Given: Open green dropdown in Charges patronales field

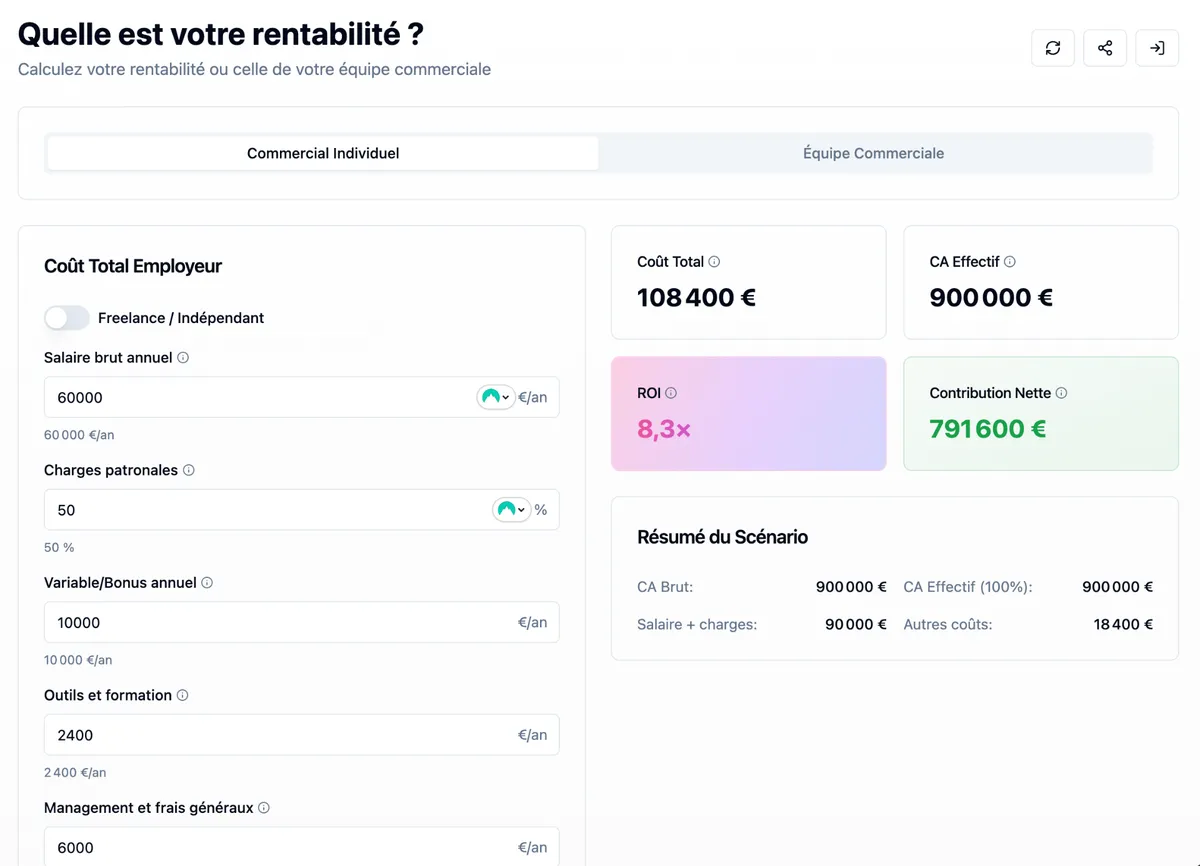Looking at the screenshot, I should (x=512, y=510).
